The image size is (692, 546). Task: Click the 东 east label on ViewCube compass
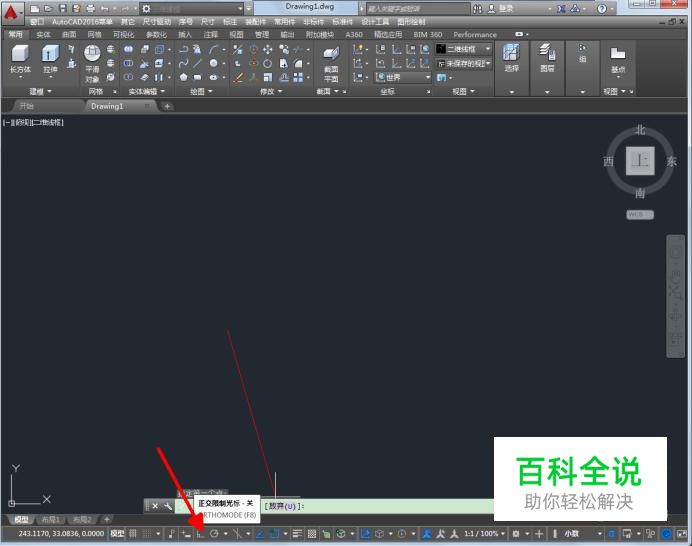coord(672,162)
